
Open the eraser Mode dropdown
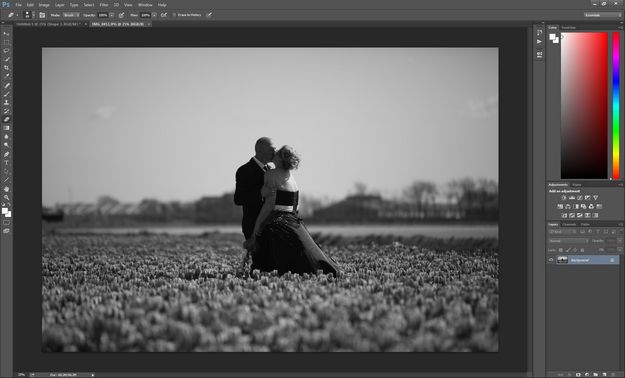[71, 15]
